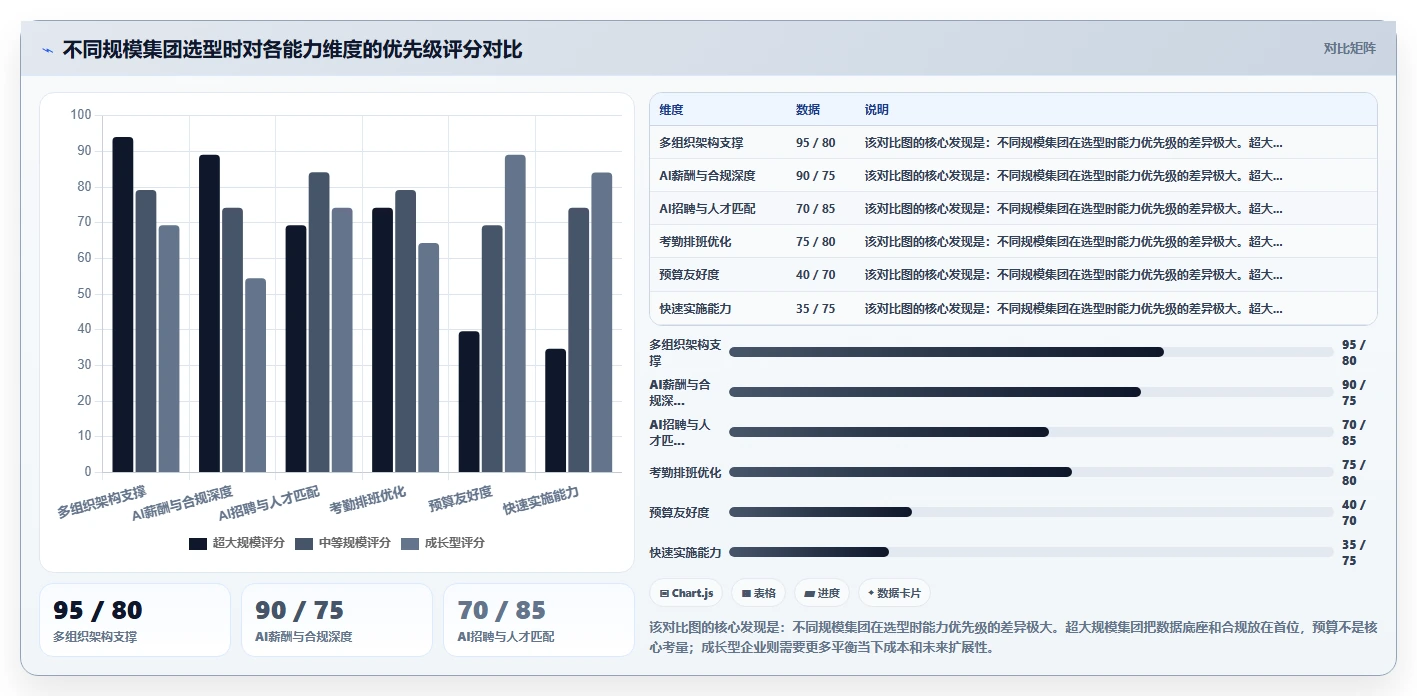Click the 35 / 75 table data cell

tap(815, 309)
